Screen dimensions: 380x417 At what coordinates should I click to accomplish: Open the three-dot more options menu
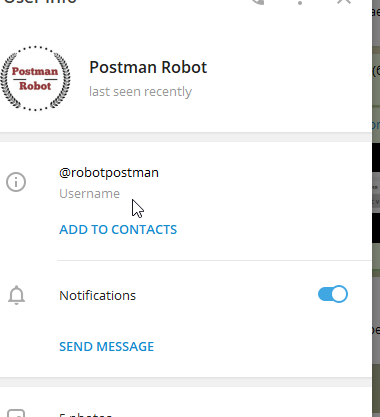[300, 2]
